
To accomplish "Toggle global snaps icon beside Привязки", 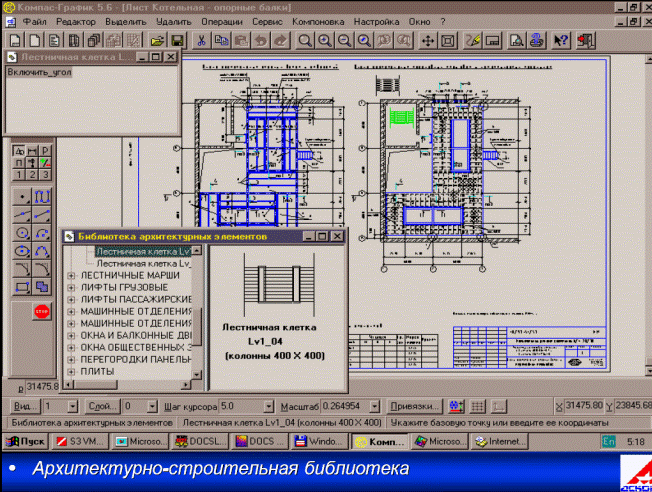I will (456, 406).
